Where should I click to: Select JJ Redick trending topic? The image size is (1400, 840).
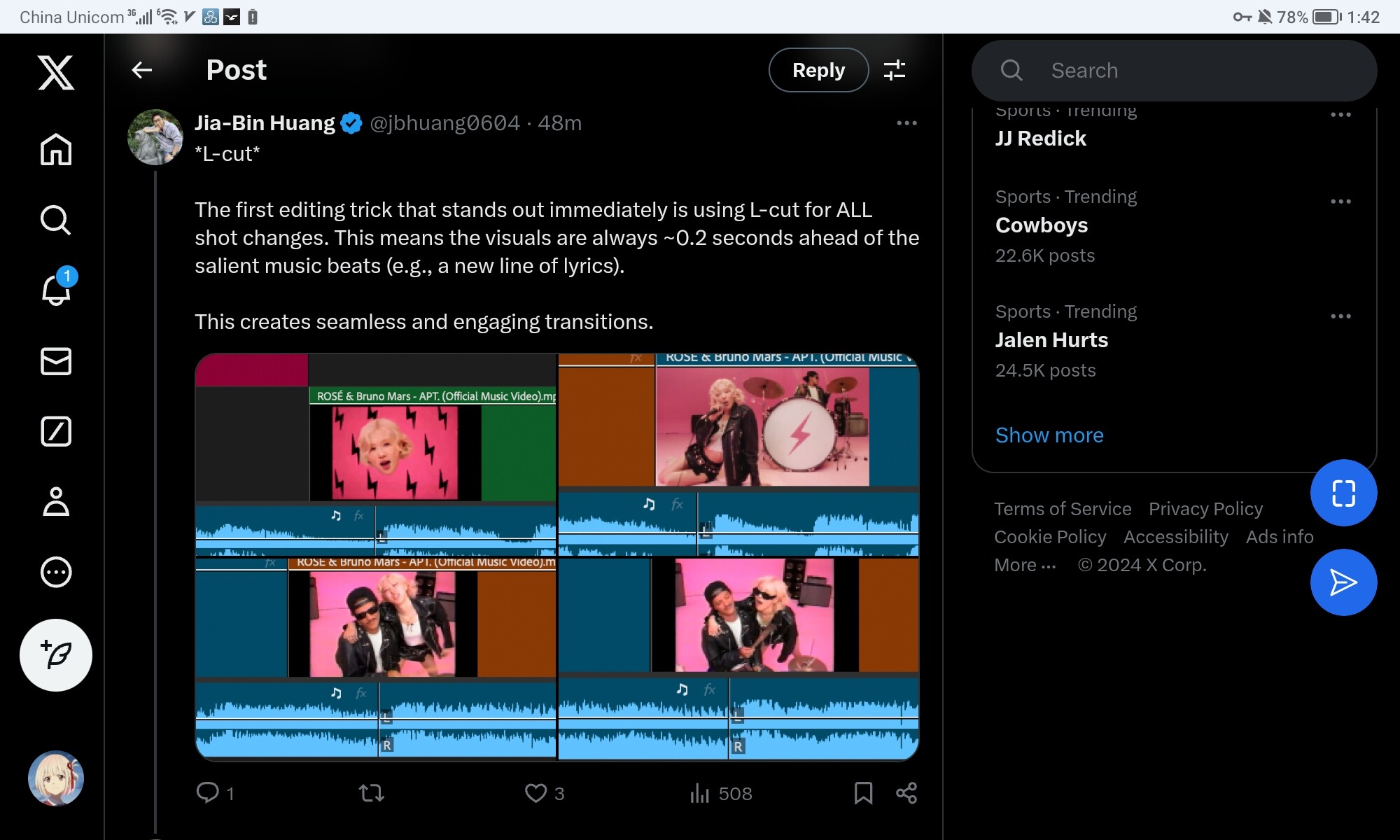1041,139
